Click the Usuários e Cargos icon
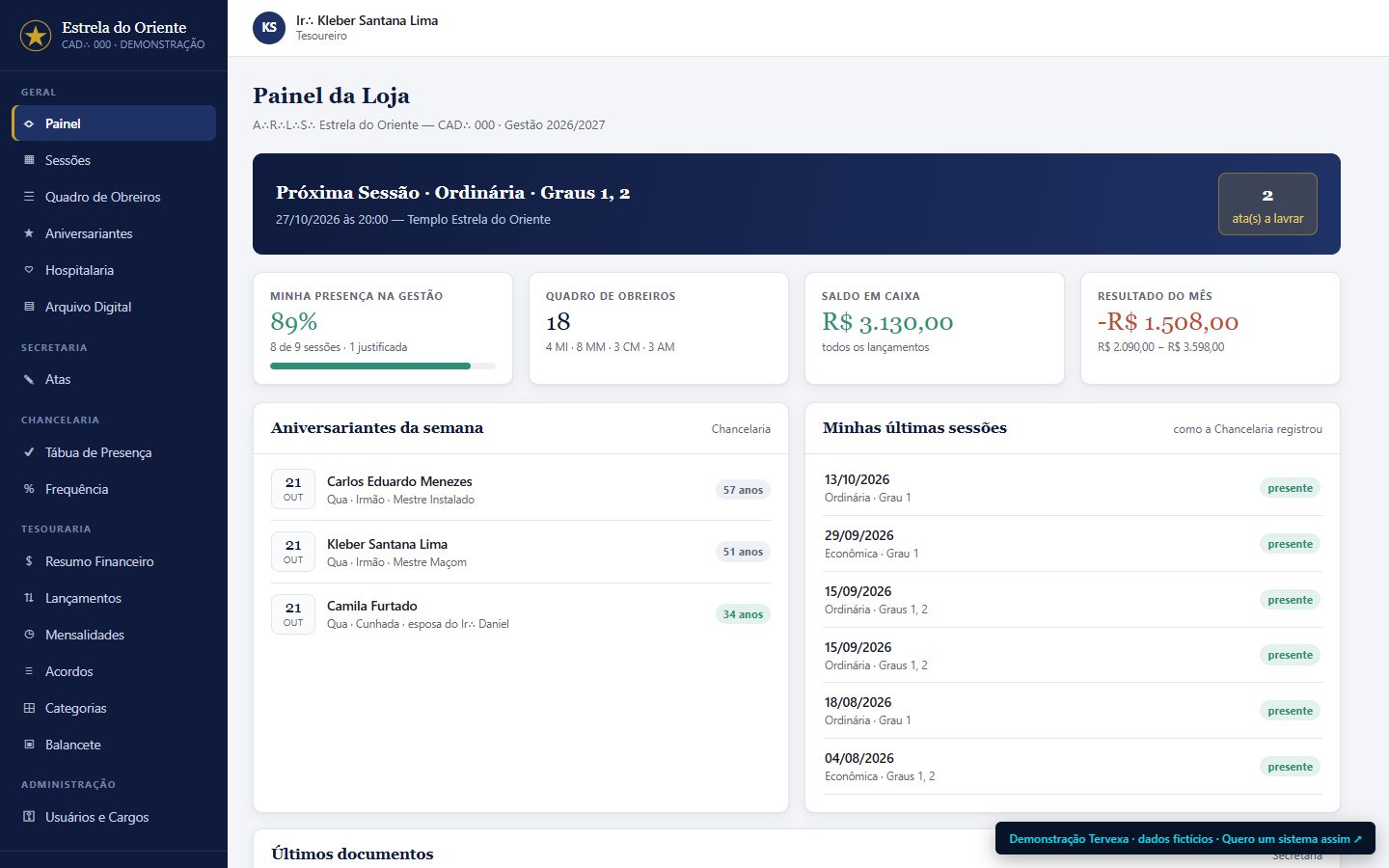 point(29,817)
